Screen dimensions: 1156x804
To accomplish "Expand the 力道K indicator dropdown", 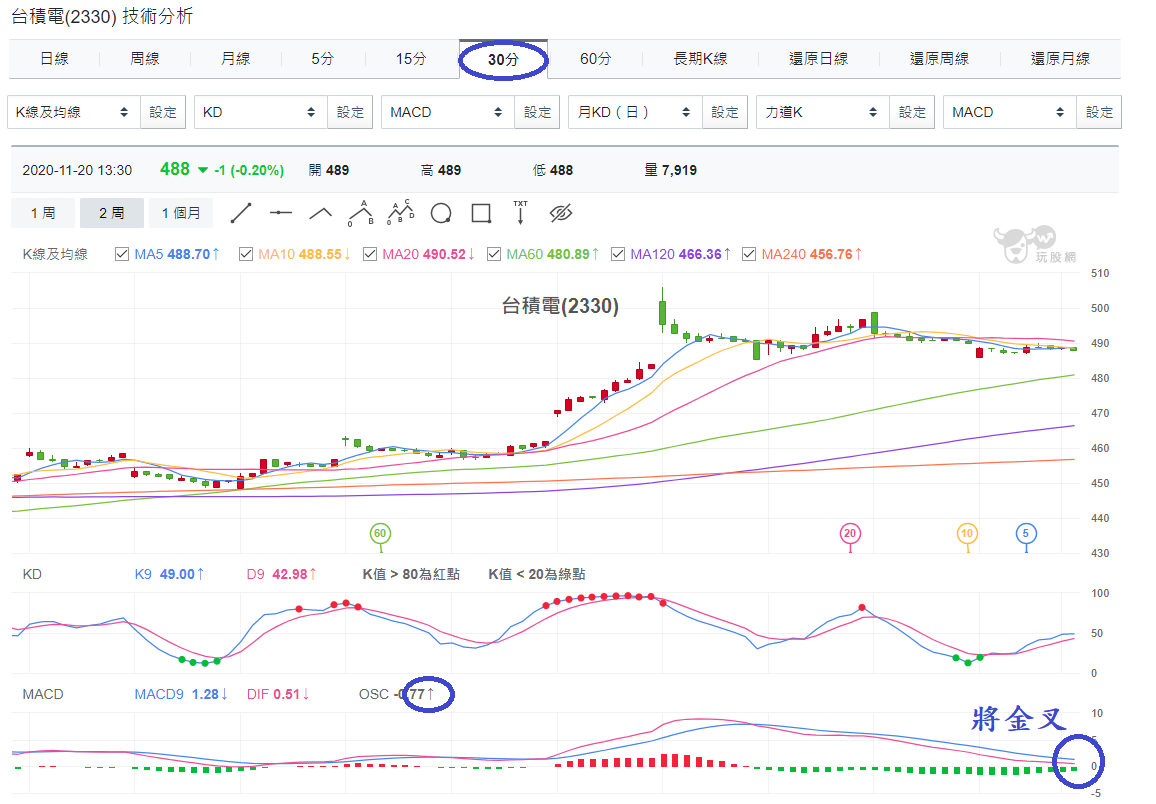I will (x=822, y=112).
